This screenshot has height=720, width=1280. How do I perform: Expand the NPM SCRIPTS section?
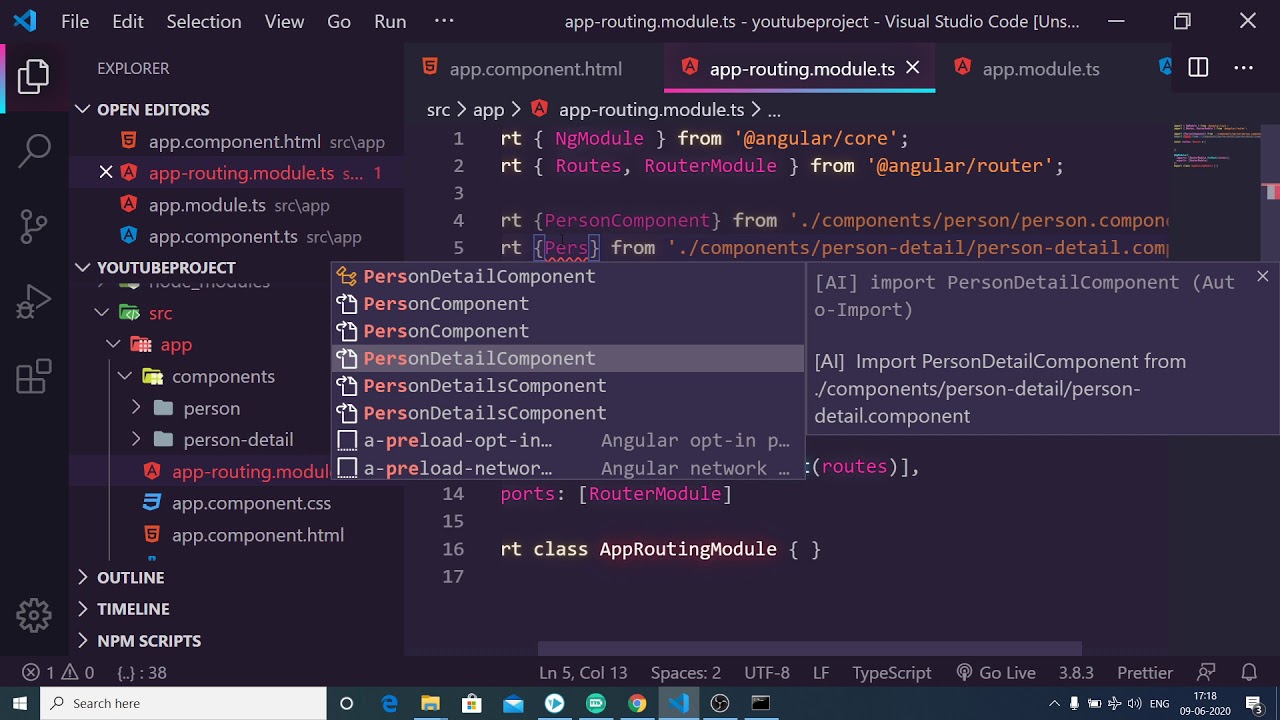point(148,640)
